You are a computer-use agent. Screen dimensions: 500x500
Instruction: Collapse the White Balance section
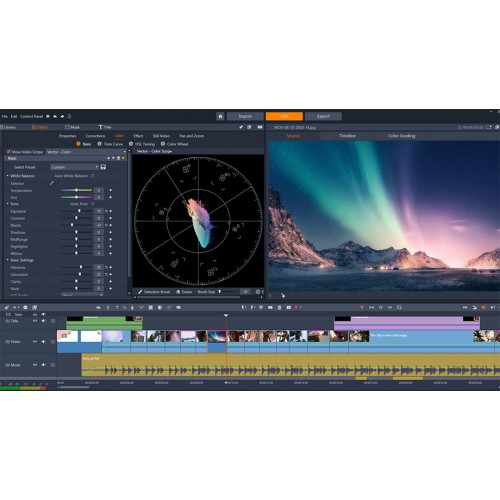8,176
